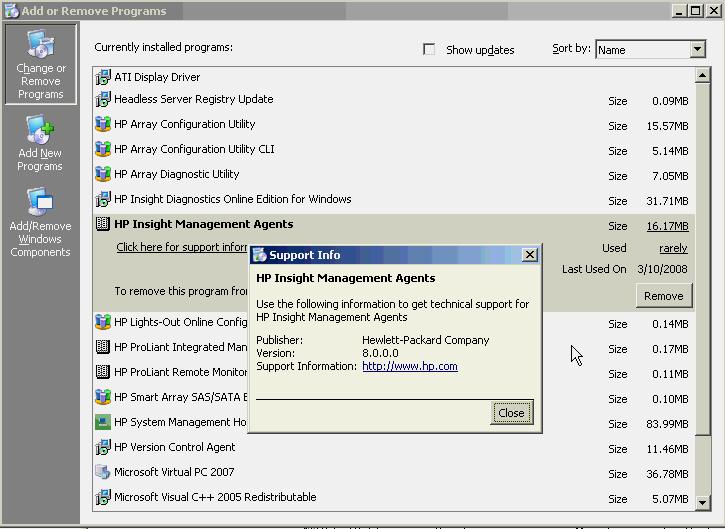Open the Sort by dropdown arrow
The width and height of the screenshot is (725, 529).
697,49
